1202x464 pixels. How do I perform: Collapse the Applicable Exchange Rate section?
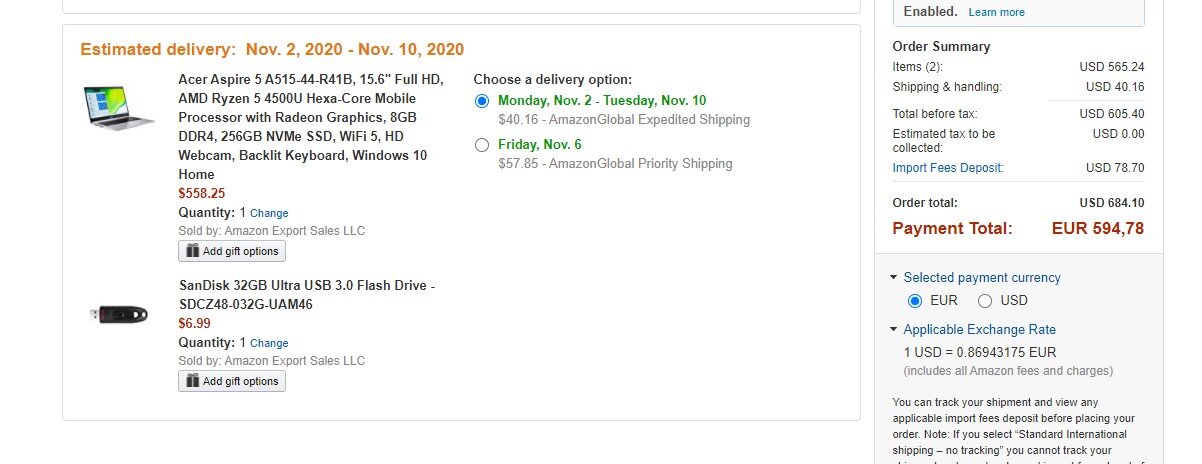click(893, 330)
